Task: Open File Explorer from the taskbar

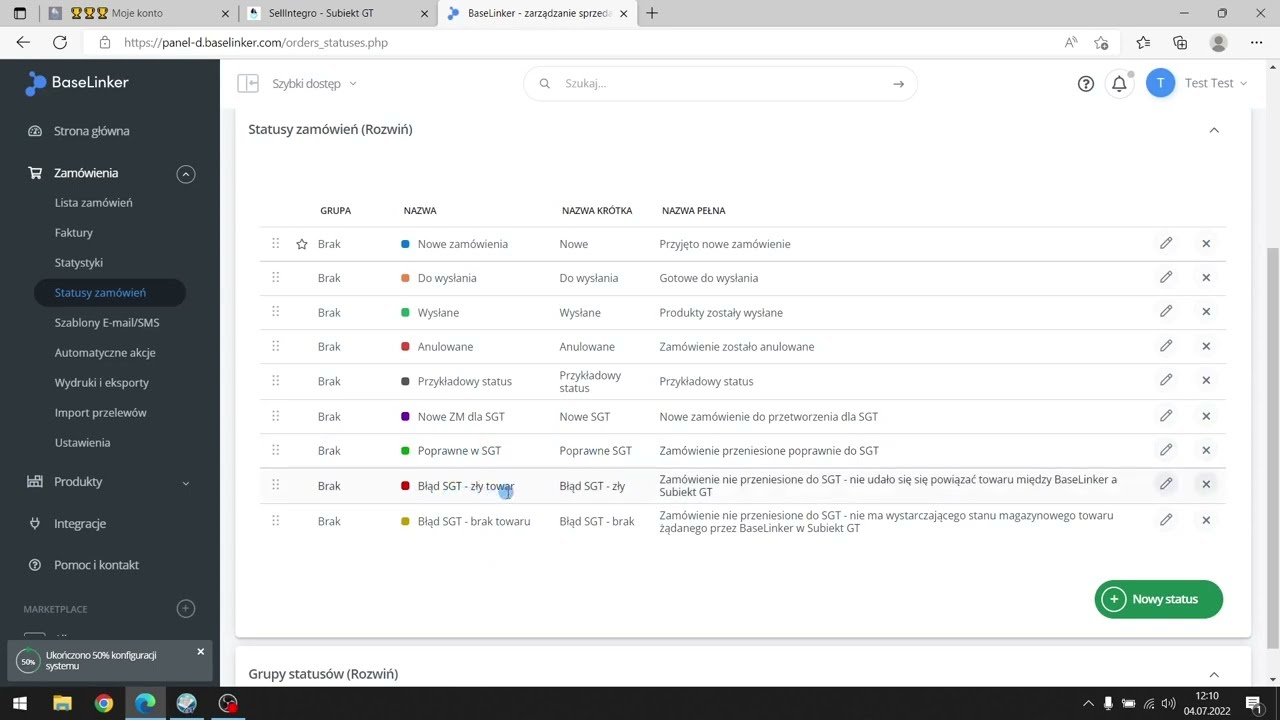Action: [62, 703]
